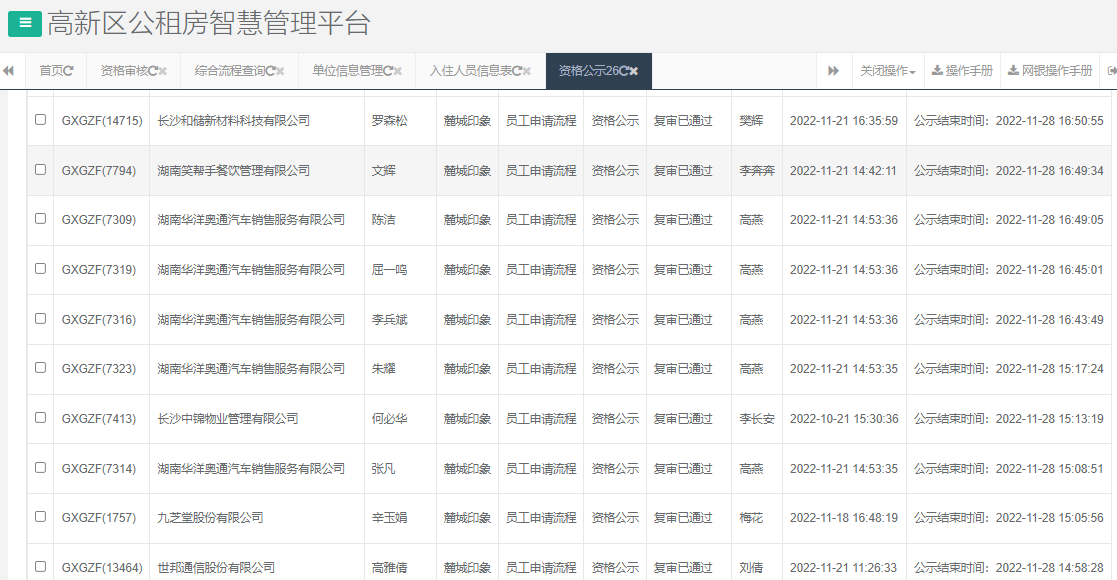Click the left double-arrow tab scroll icon
This screenshot has height=580, width=1117.
pos(8,71)
